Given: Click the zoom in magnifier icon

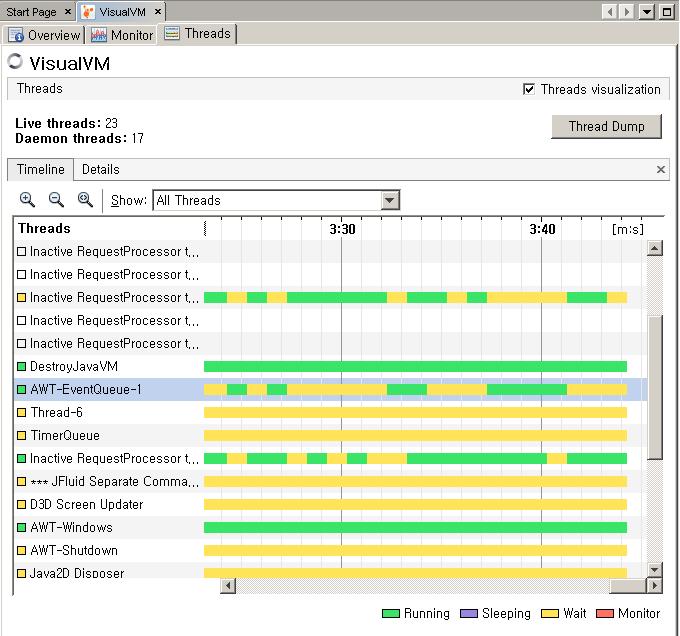Looking at the screenshot, I should pos(27,200).
